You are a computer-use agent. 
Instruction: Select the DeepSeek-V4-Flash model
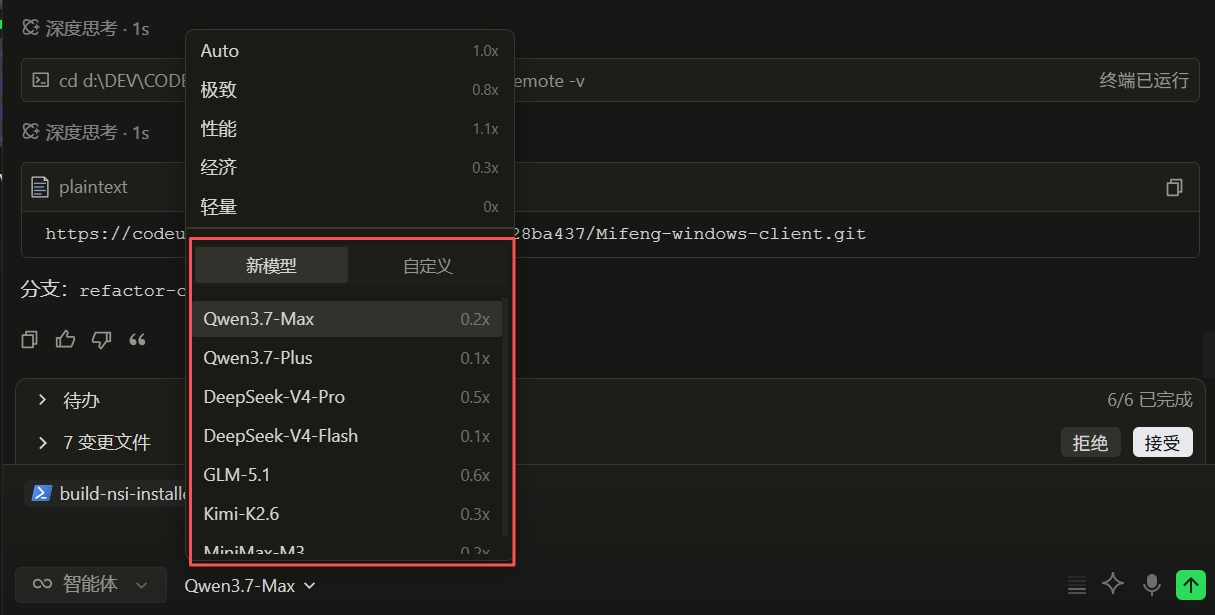tap(347, 436)
